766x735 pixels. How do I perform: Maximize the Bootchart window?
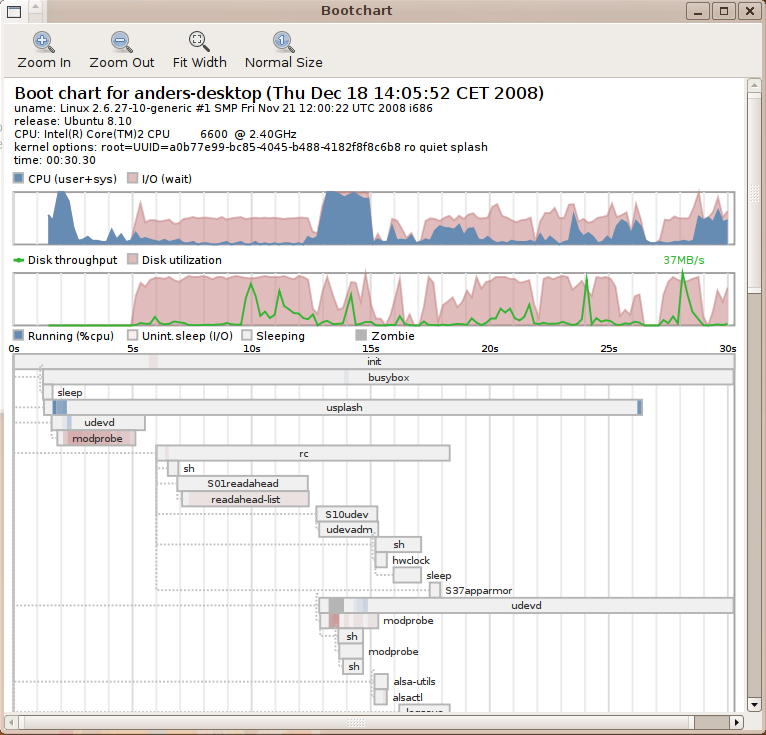pos(723,11)
